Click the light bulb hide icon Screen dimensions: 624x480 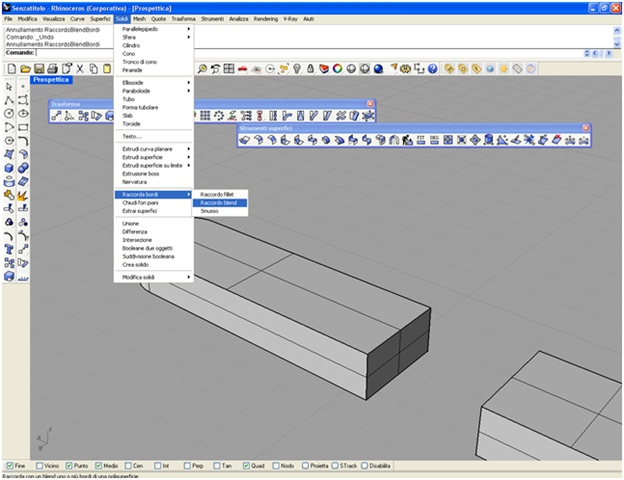tap(297, 69)
